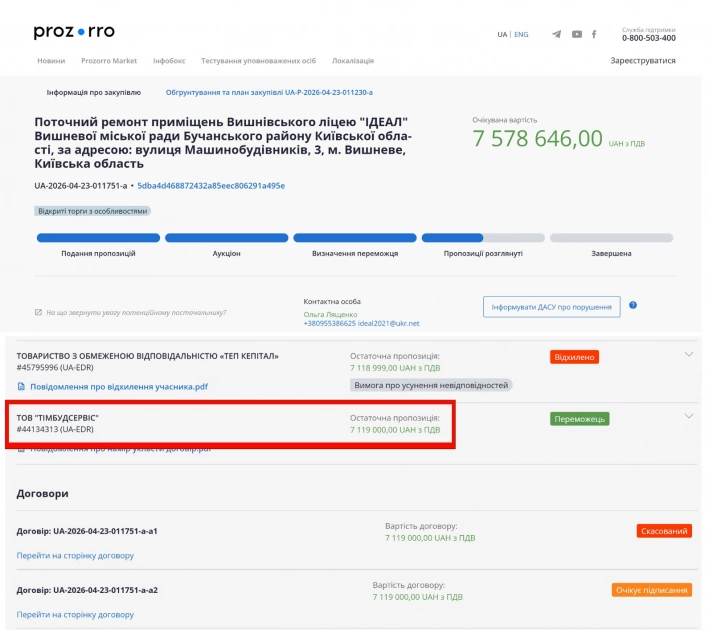
Task: Open Prozorro Market in the navigation
Action: 109,60
